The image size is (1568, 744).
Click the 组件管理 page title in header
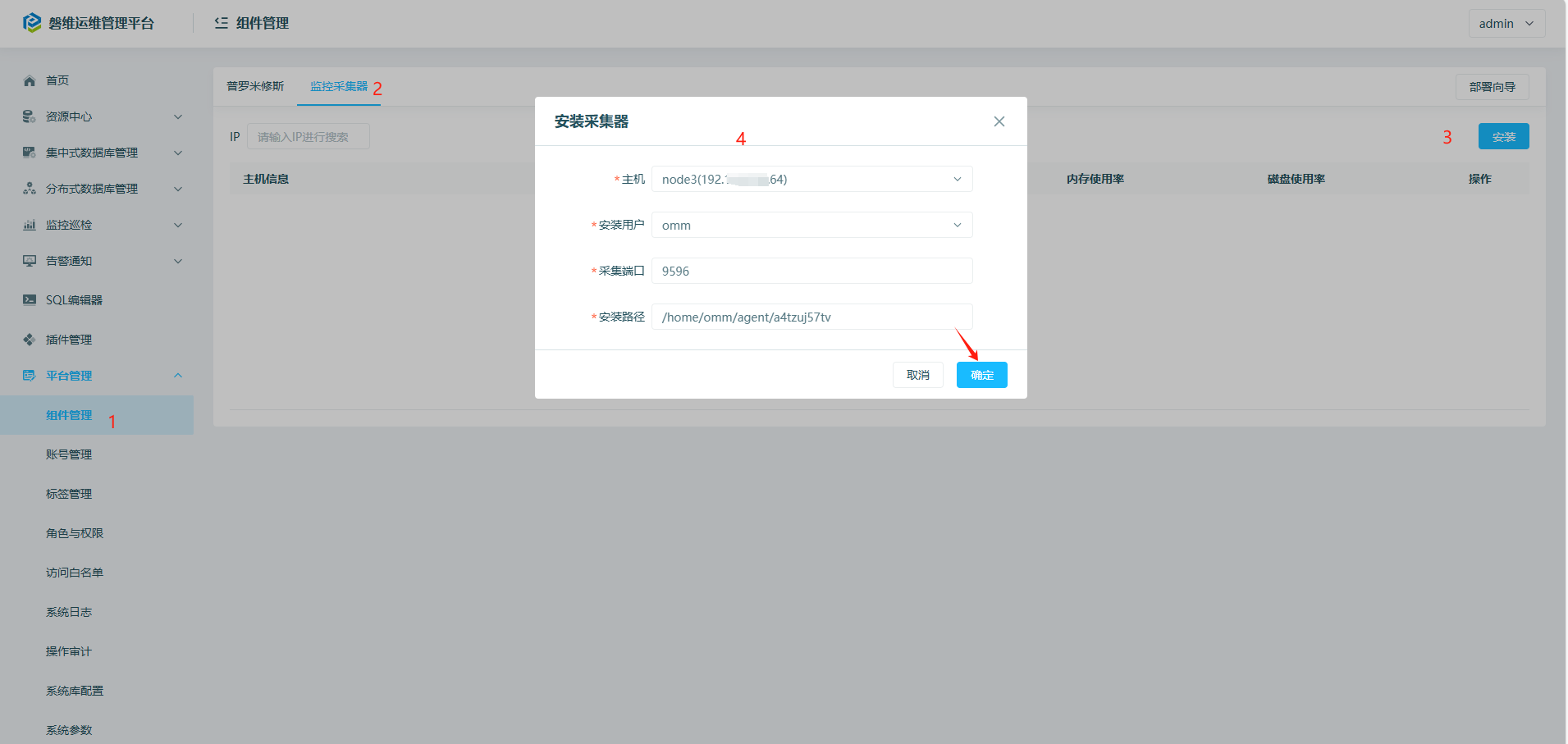[263, 23]
